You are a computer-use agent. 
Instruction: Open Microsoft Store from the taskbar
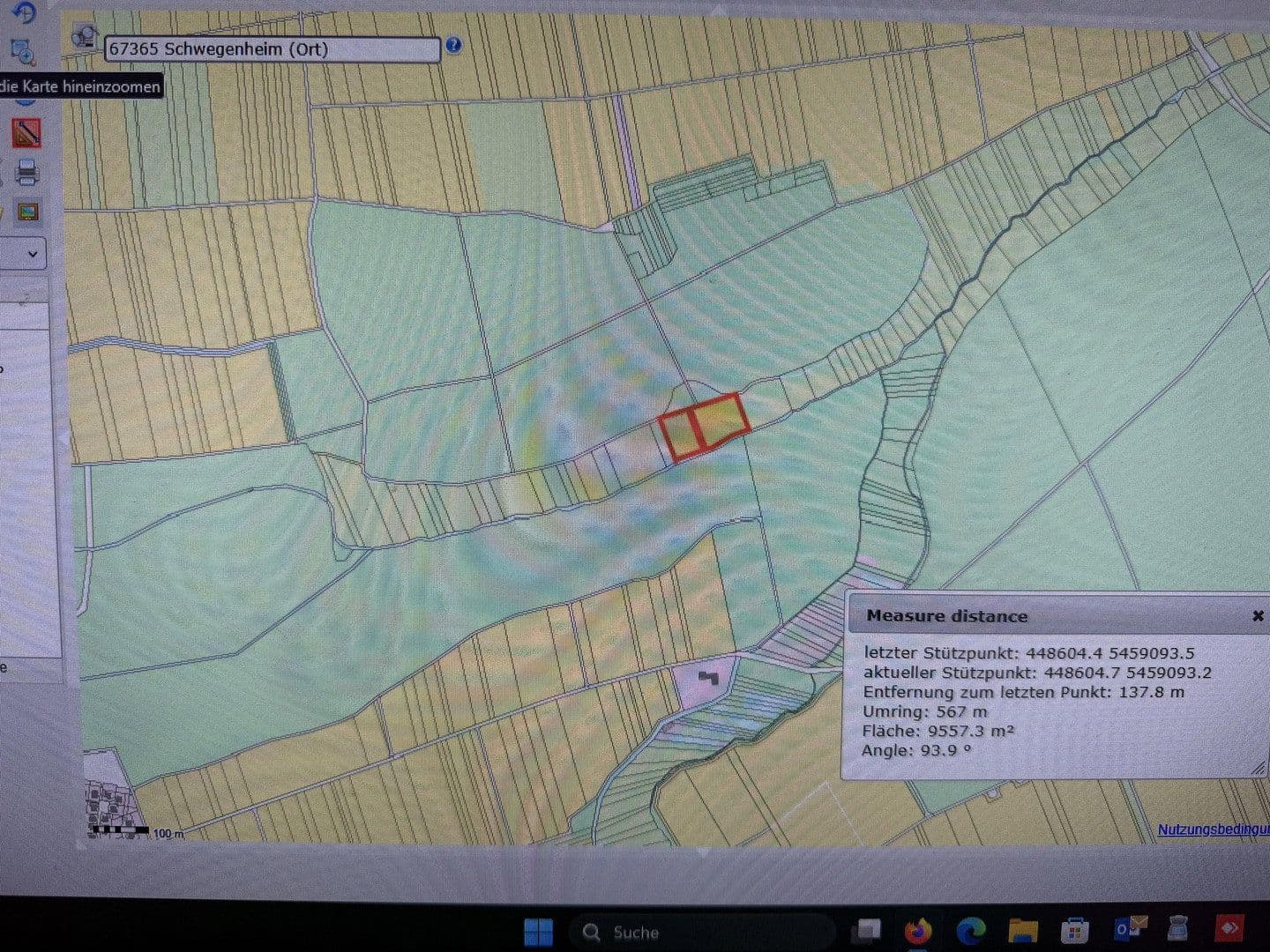(x=1073, y=931)
